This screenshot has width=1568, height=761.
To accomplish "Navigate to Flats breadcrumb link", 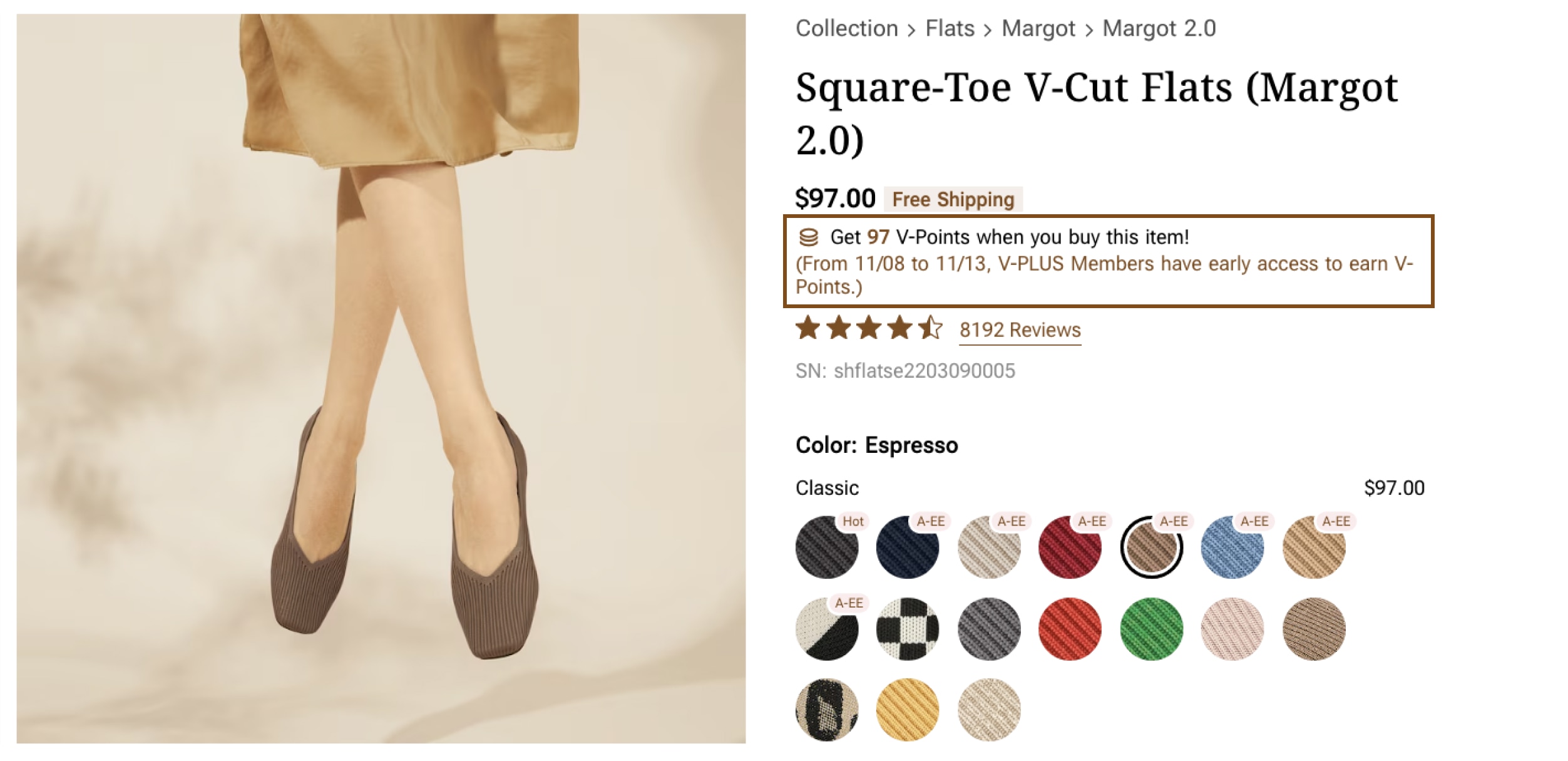I will tap(950, 29).
